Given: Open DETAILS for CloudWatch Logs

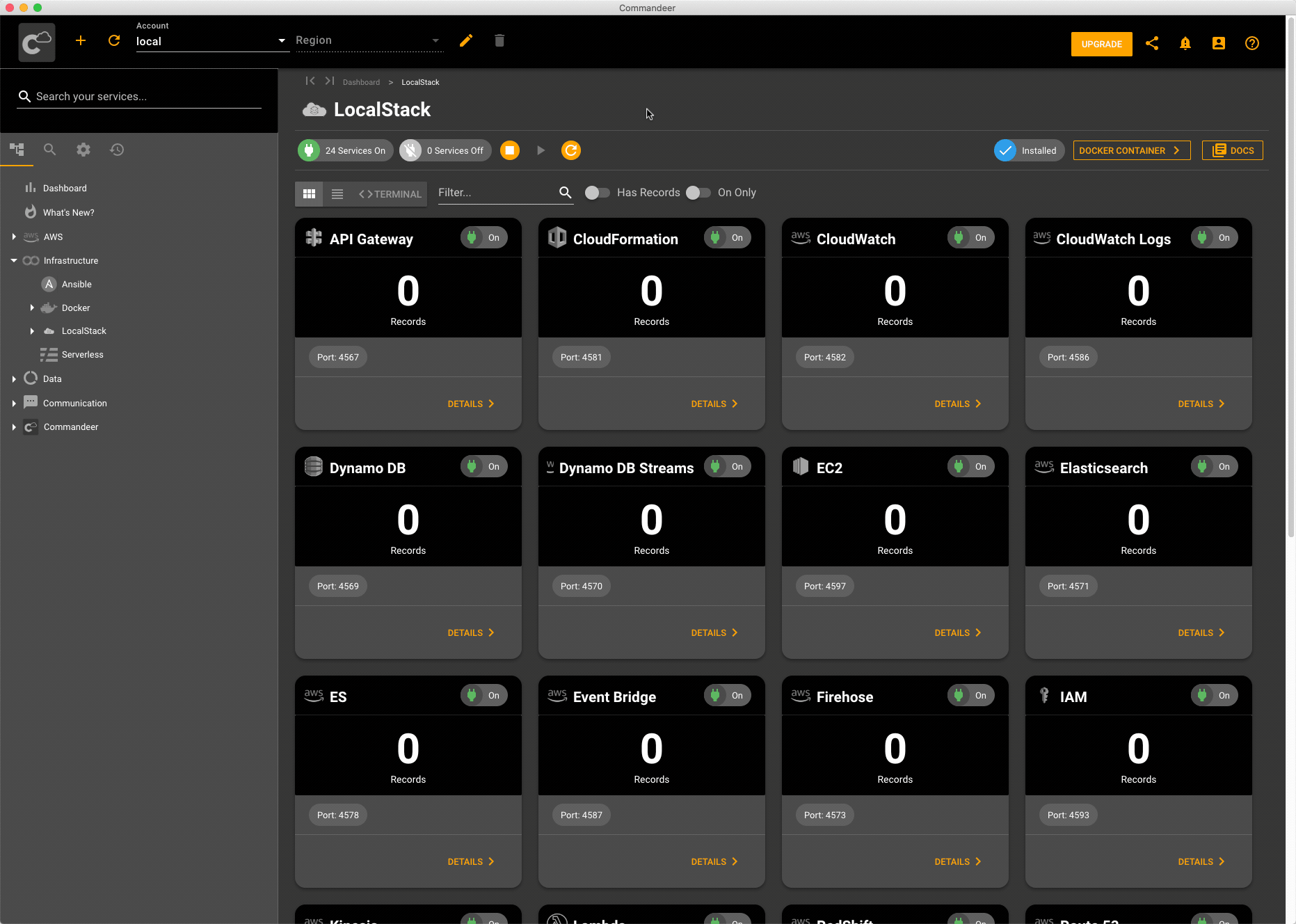Looking at the screenshot, I should coord(1201,404).
